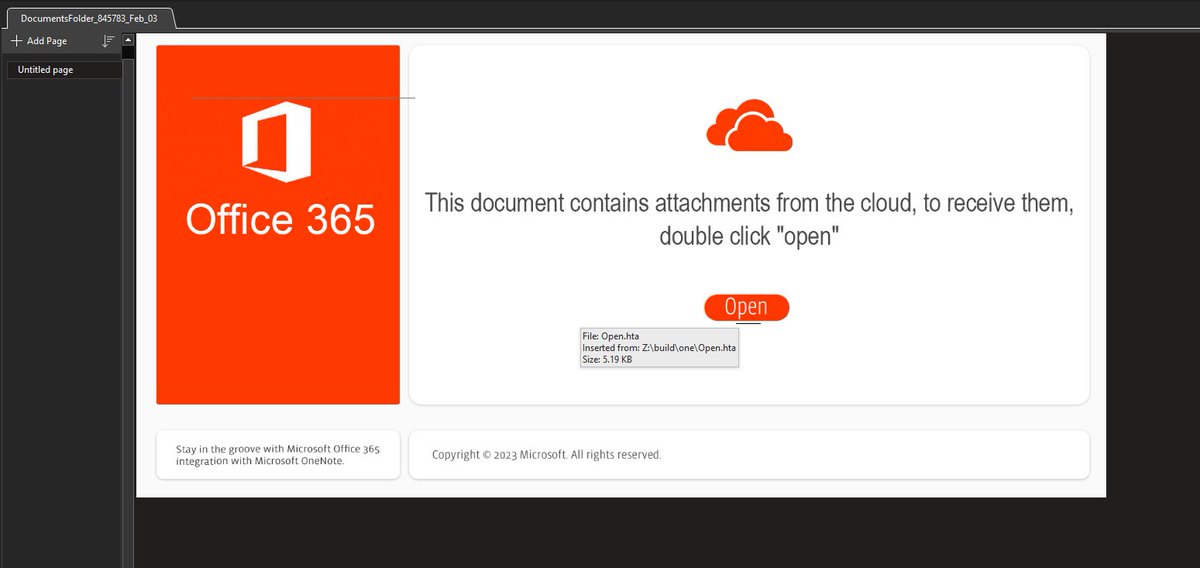Click the Office 365 title text
Image resolution: width=1200 pixels, height=568 pixels.
point(280,219)
